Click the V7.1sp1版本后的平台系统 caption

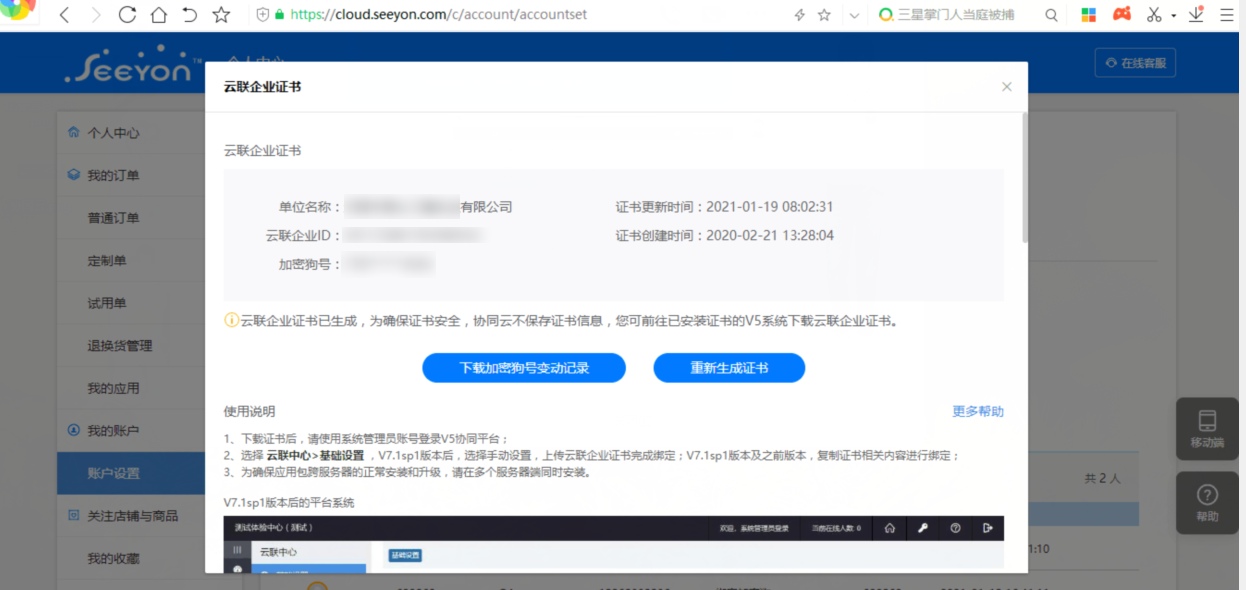288,503
